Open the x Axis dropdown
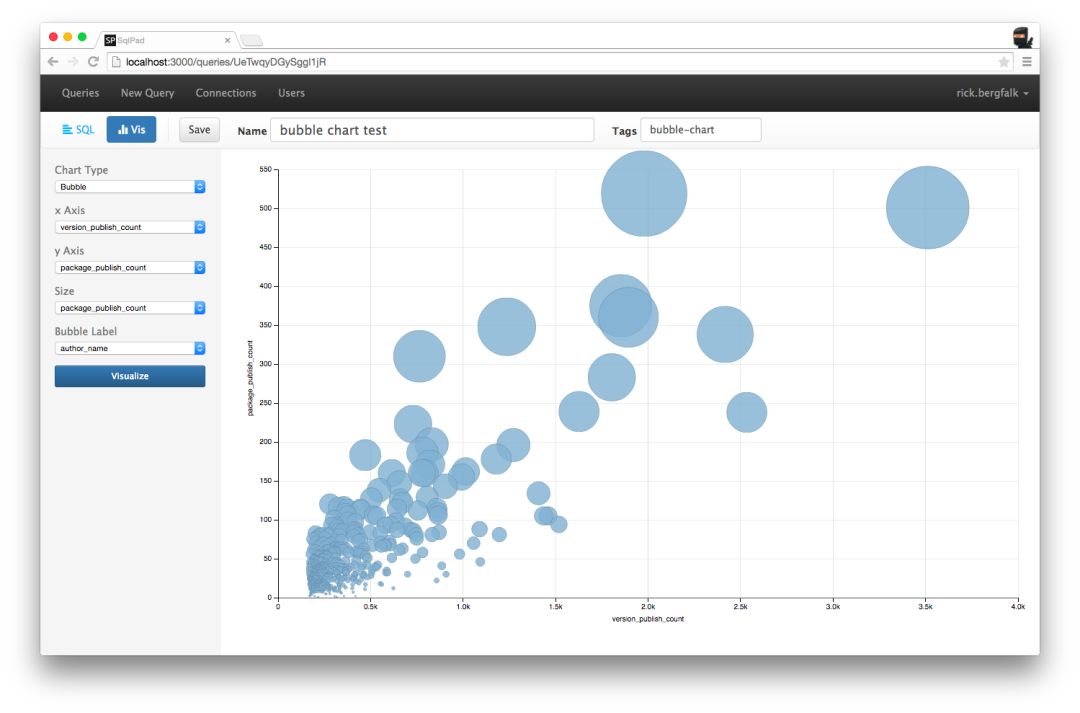The image size is (1080, 713). point(129,227)
